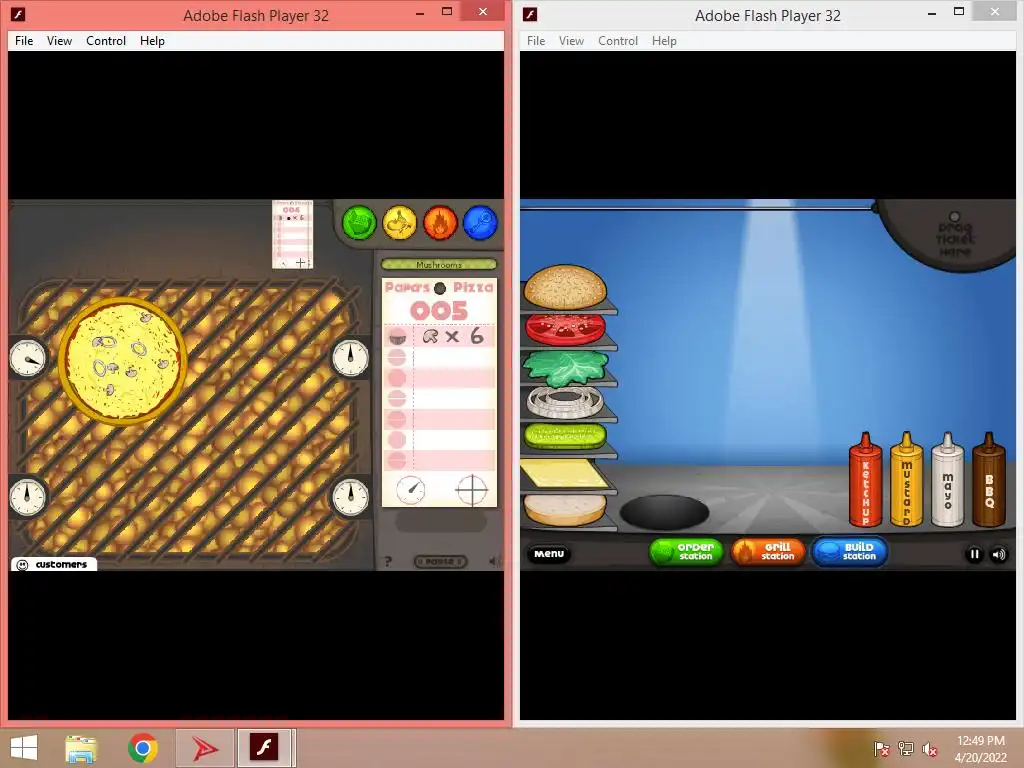Screen dimensions: 1024x768
Task: Pick up the bottom bun ingredient
Action: [x=566, y=509]
